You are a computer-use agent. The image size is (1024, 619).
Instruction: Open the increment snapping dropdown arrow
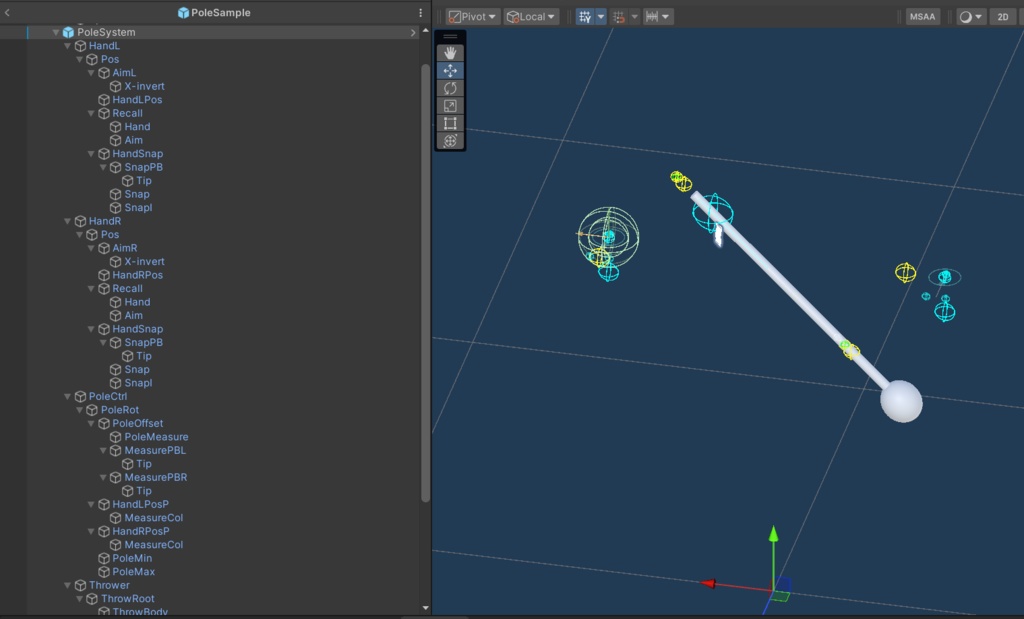(665, 16)
